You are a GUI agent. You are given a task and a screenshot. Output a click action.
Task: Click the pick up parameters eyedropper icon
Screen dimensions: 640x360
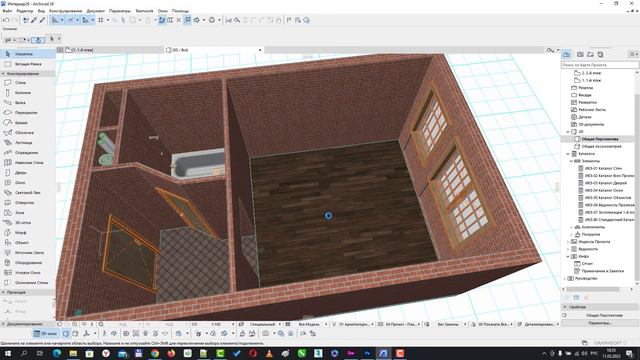click(x=34, y=20)
